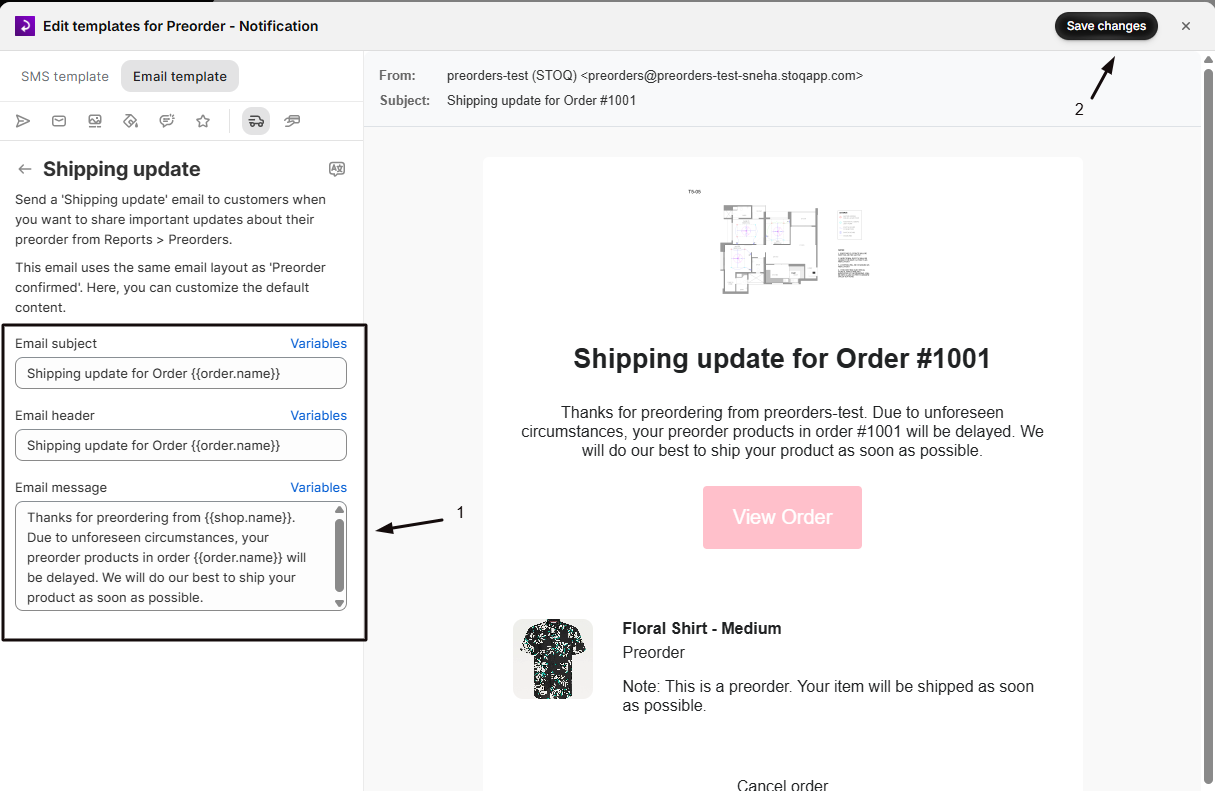This screenshot has height=791, width=1215.
Task: Click the 'Shipping update for Order #1001' preview heading
Action: pyautogui.click(x=782, y=359)
